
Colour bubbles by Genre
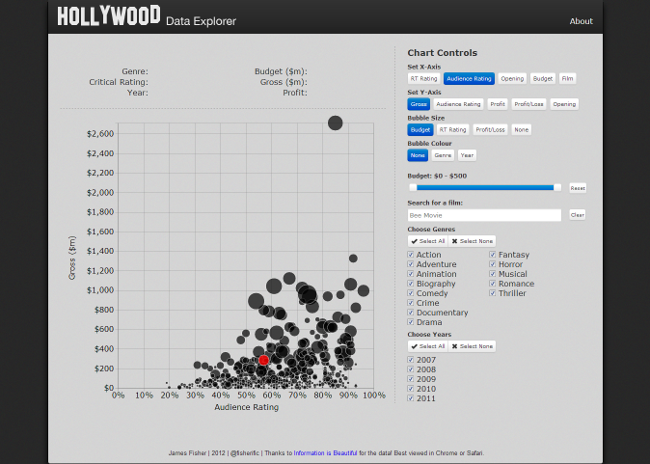click(443, 155)
